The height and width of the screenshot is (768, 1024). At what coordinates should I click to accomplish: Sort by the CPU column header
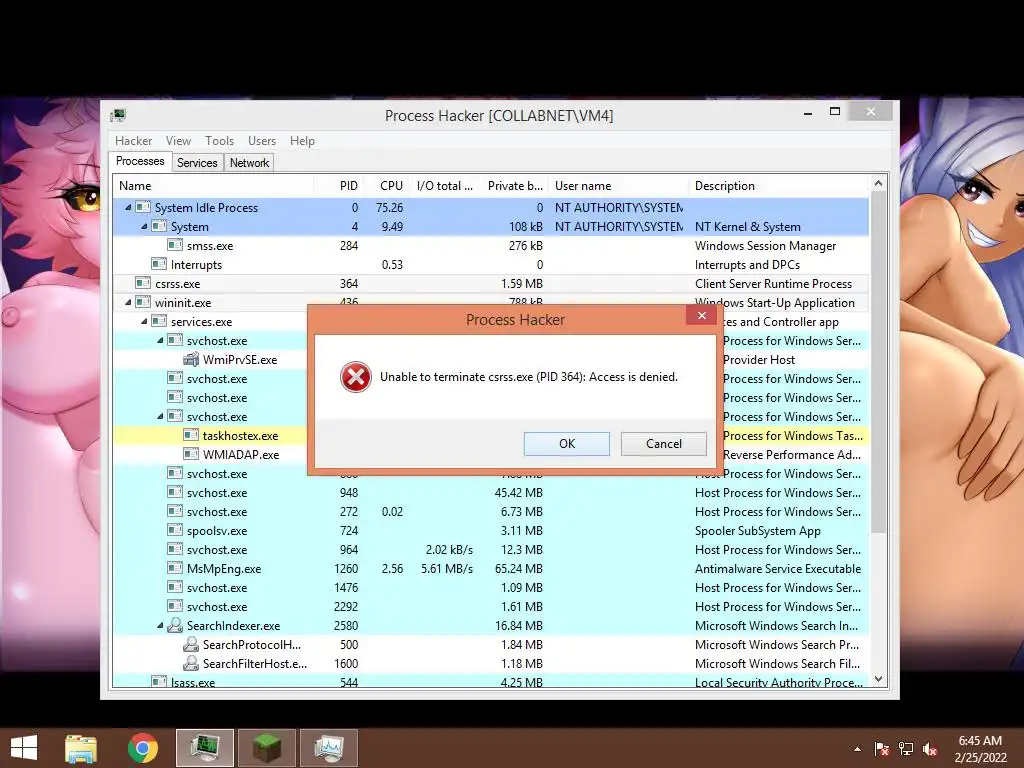388,185
